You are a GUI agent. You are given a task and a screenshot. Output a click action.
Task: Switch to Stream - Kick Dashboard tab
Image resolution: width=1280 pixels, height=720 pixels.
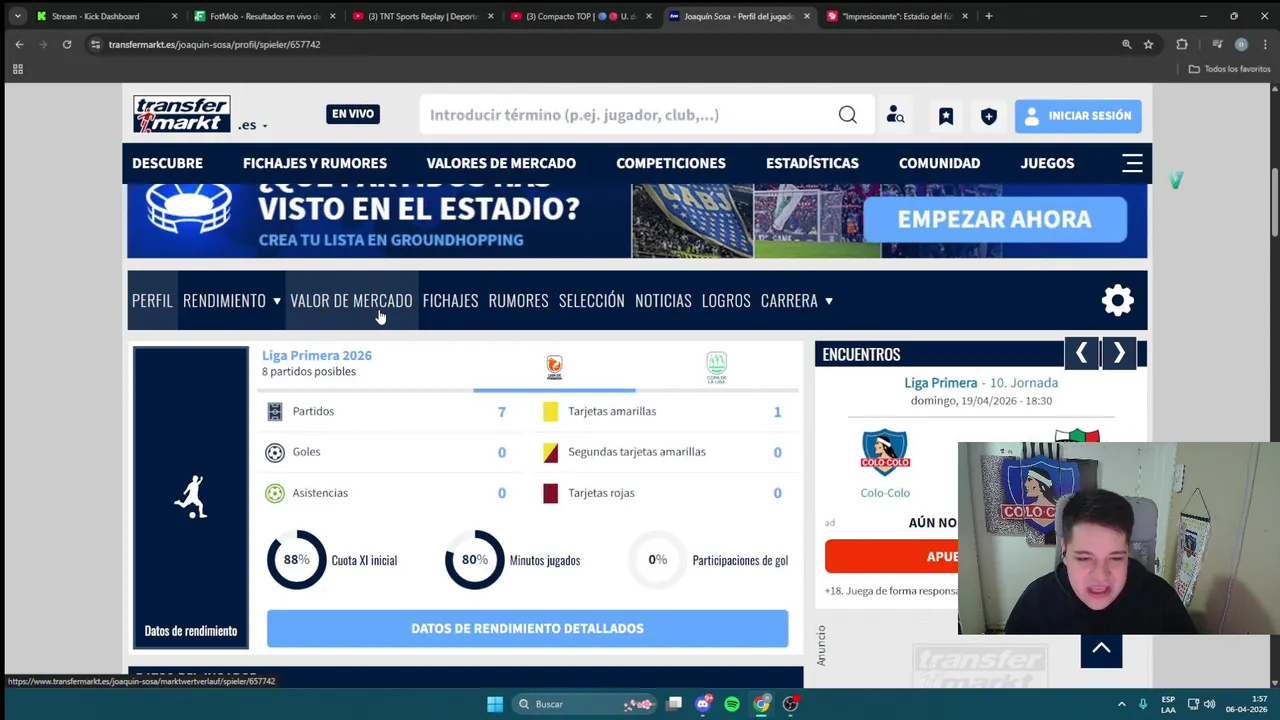point(107,16)
